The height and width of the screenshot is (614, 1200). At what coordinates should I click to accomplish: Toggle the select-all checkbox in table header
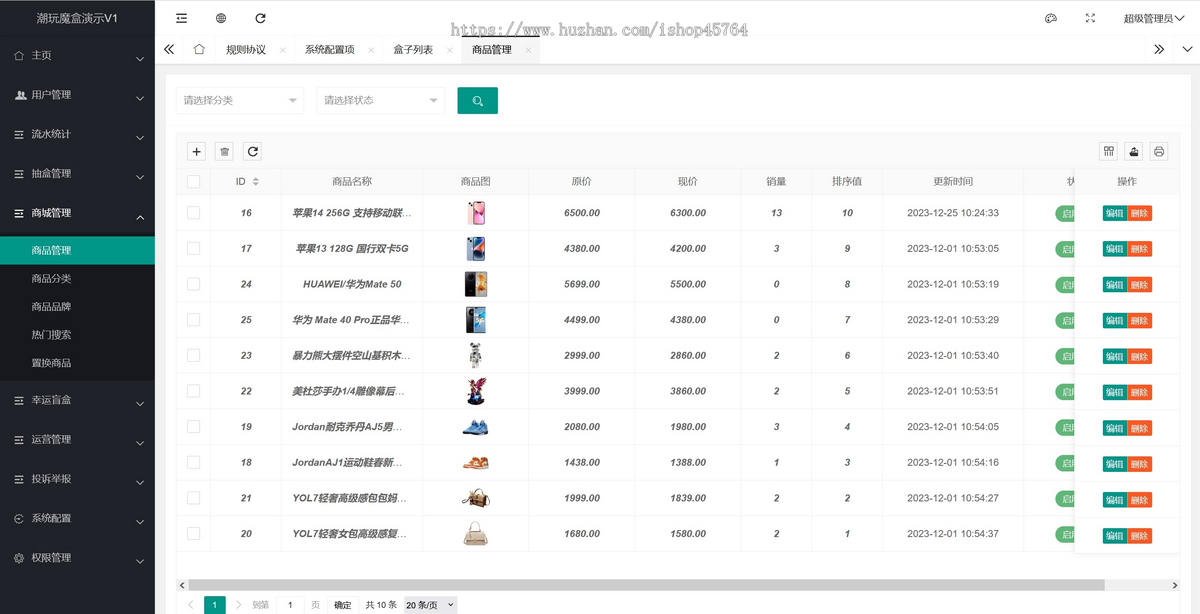tap(193, 181)
